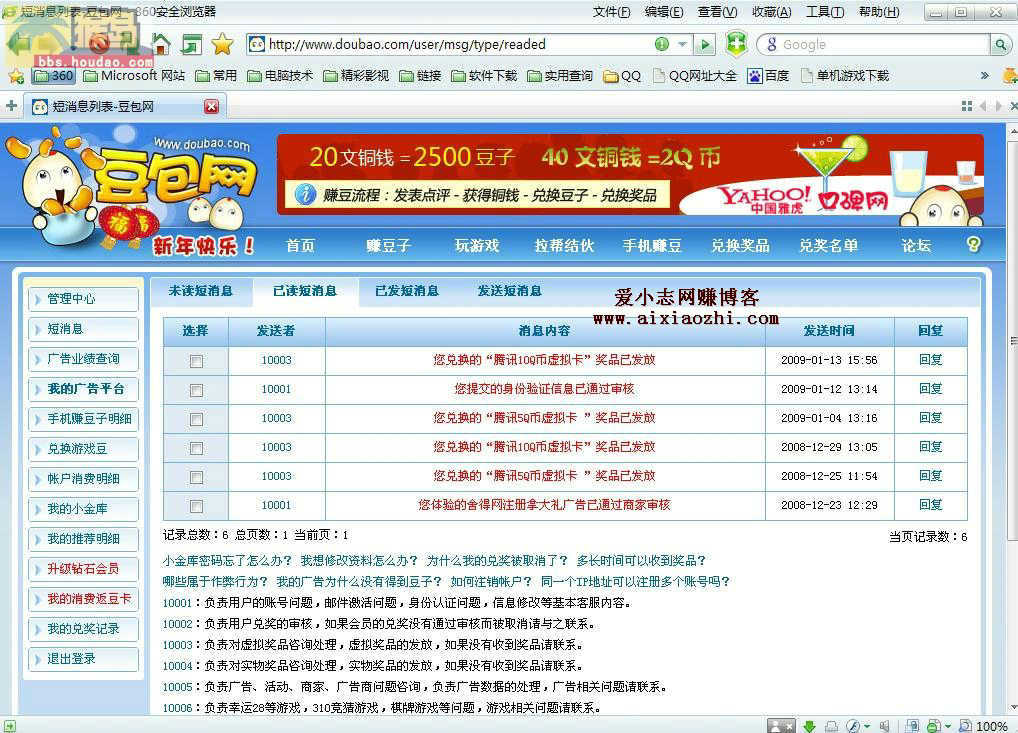Screen dimensions: 1018x733
Task: Open dropdown arrow beside status bar feather icon
Action: (867, 726)
